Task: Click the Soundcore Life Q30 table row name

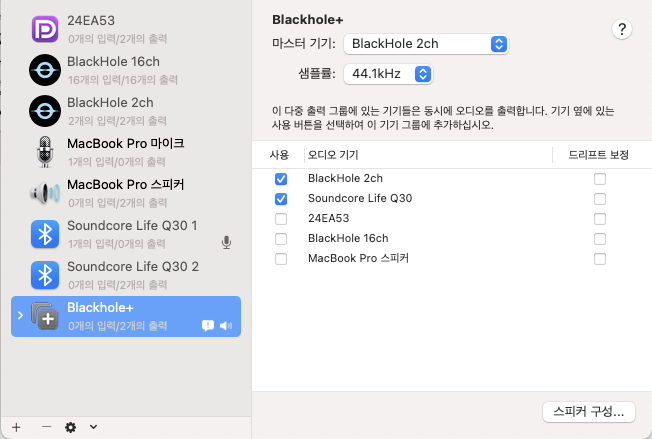Action: click(x=360, y=198)
